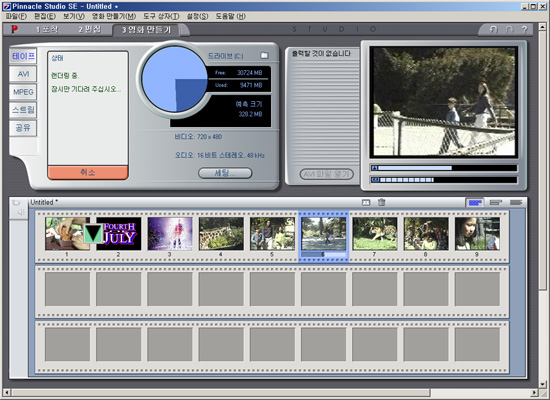Click the split clip razor icon
550x400 pixels.
(x=366, y=202)
